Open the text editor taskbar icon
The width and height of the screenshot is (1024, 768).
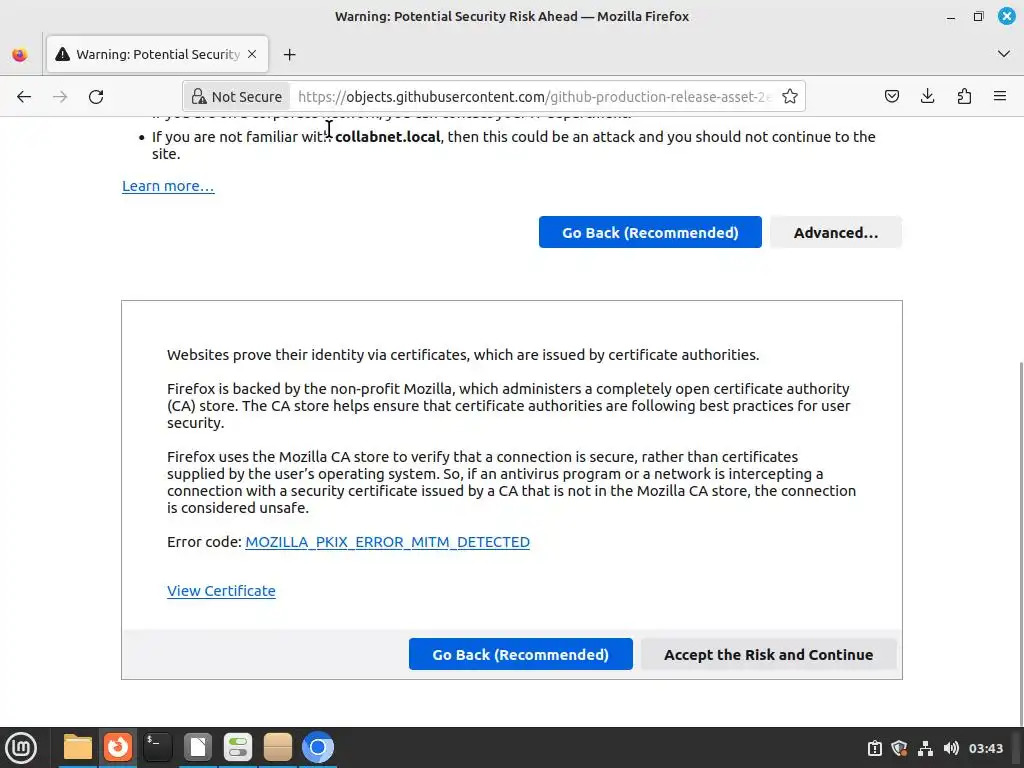[198, 747]
